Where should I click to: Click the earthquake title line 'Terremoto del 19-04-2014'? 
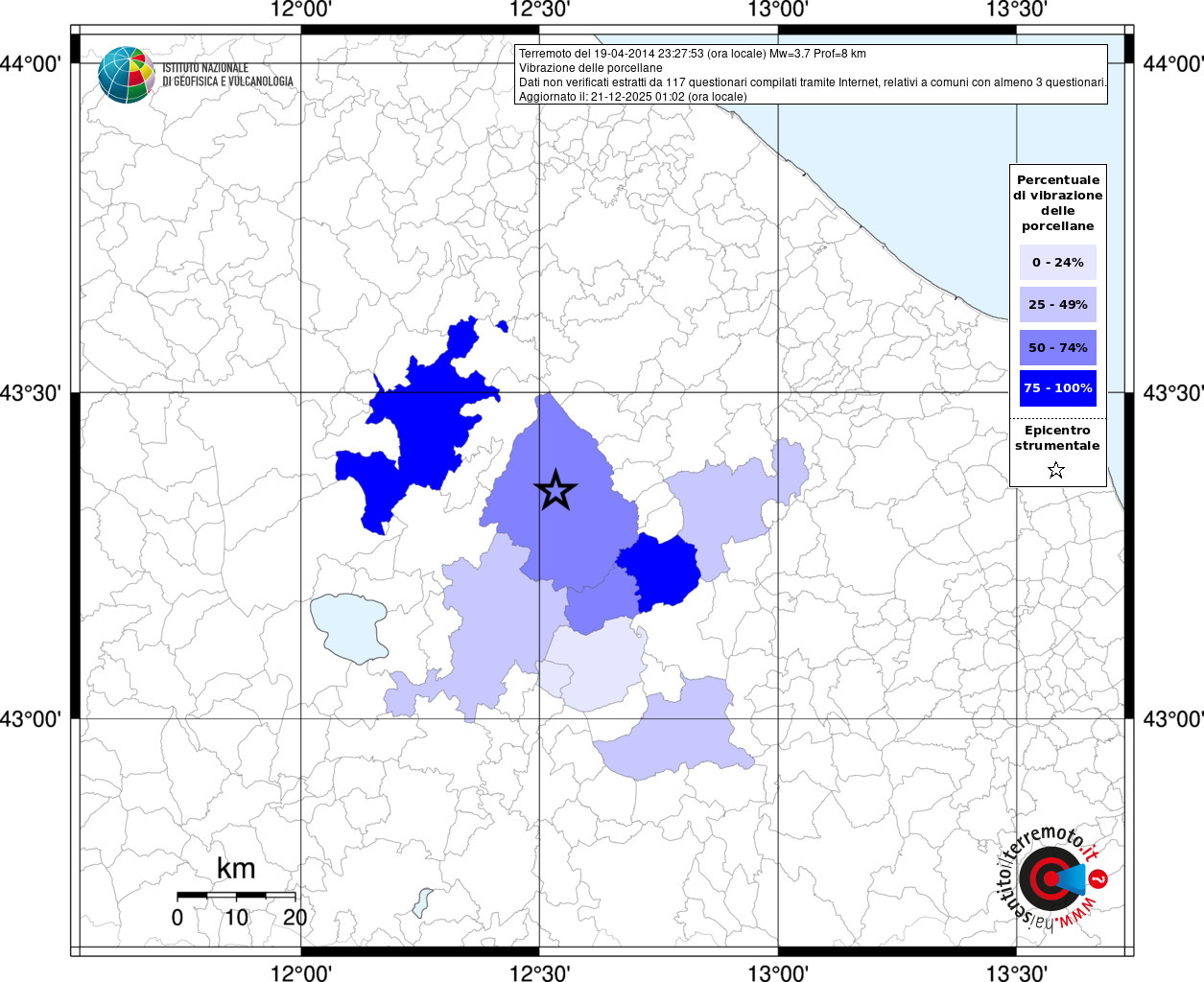(693, 54)
